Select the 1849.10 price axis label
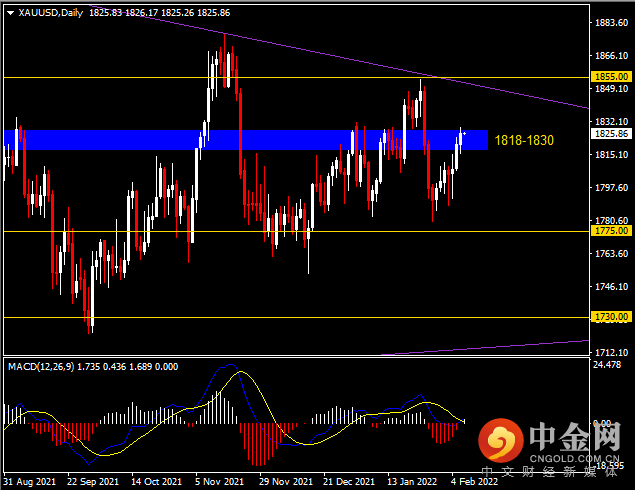 click(x=612, y=89)
